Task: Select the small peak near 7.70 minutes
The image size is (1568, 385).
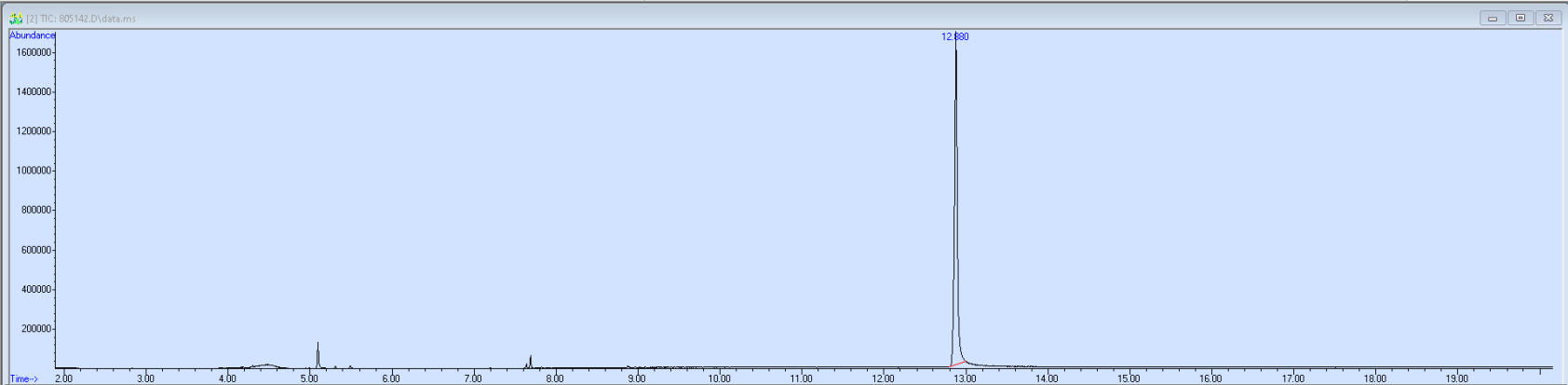Action: 530,362
